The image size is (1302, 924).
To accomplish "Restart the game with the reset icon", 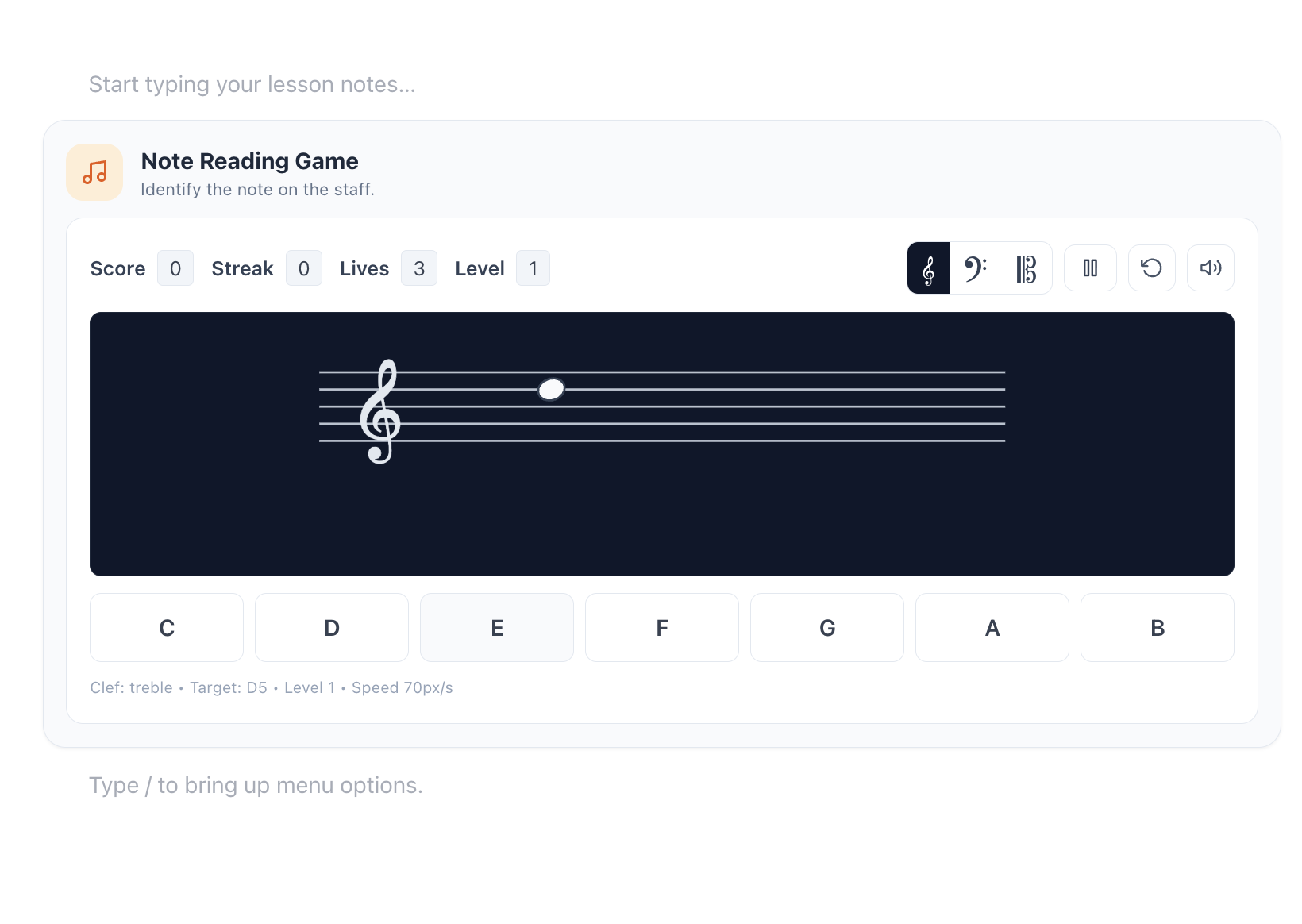I will (1152, 268).
